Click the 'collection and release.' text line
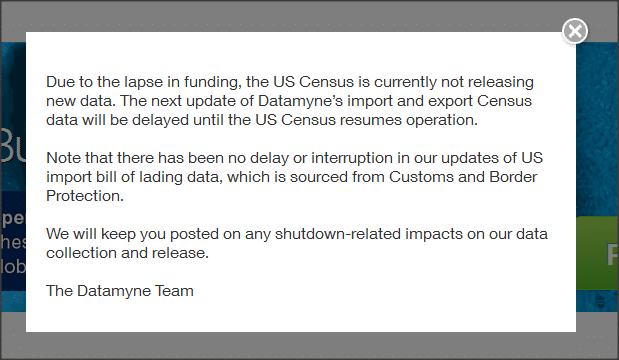619x360 pixels. click(x=127, y=253)
